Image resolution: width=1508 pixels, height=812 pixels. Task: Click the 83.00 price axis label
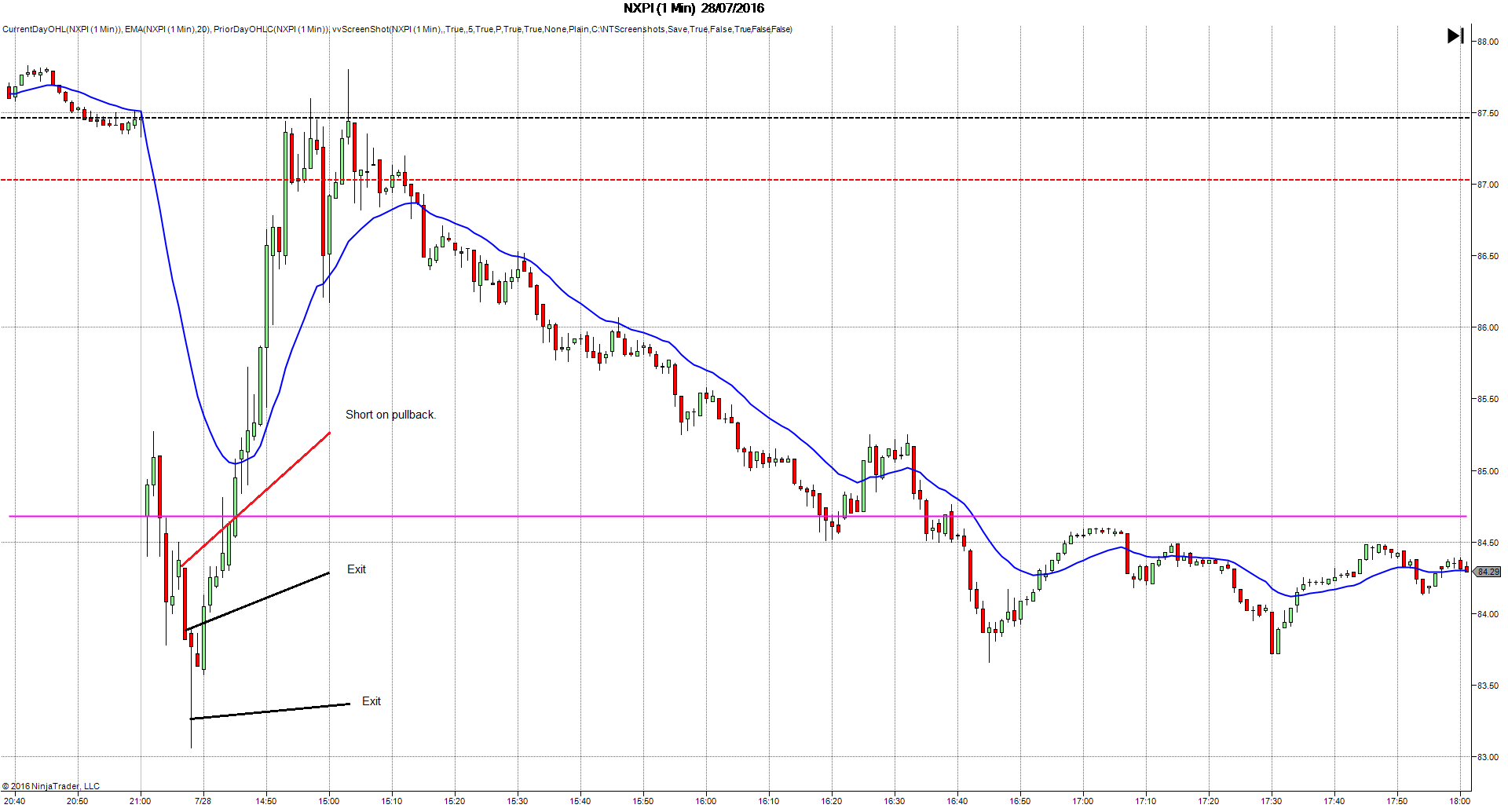(x=1488, y=757)
